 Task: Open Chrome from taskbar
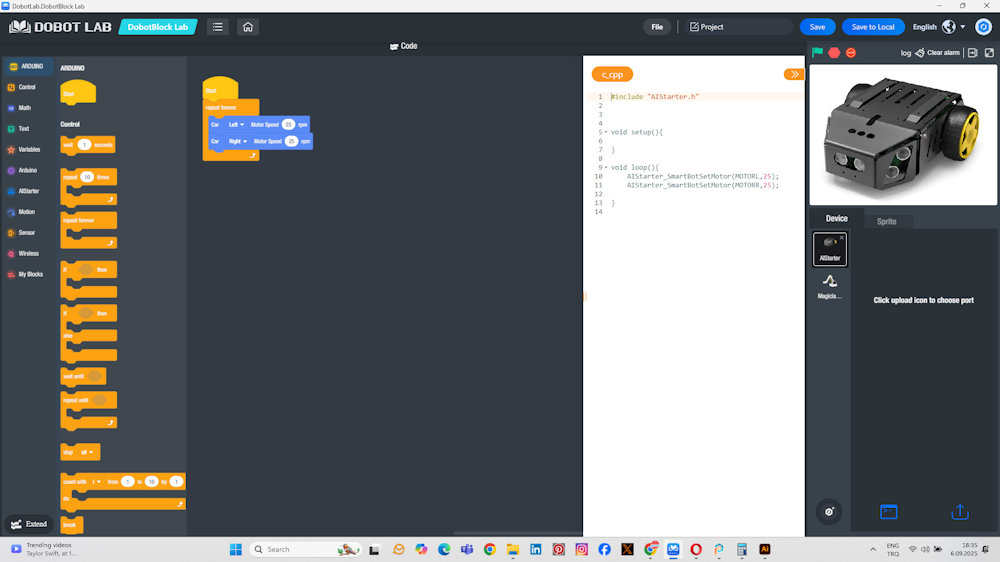(x=490, y=549)
